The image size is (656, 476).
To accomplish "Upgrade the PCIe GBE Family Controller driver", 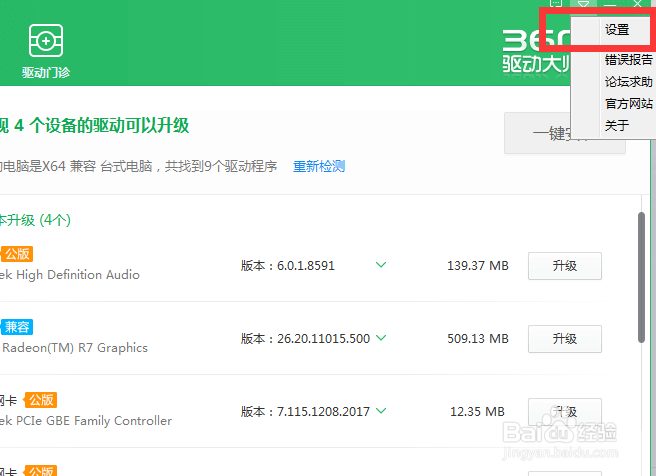I will click(565, 412).
